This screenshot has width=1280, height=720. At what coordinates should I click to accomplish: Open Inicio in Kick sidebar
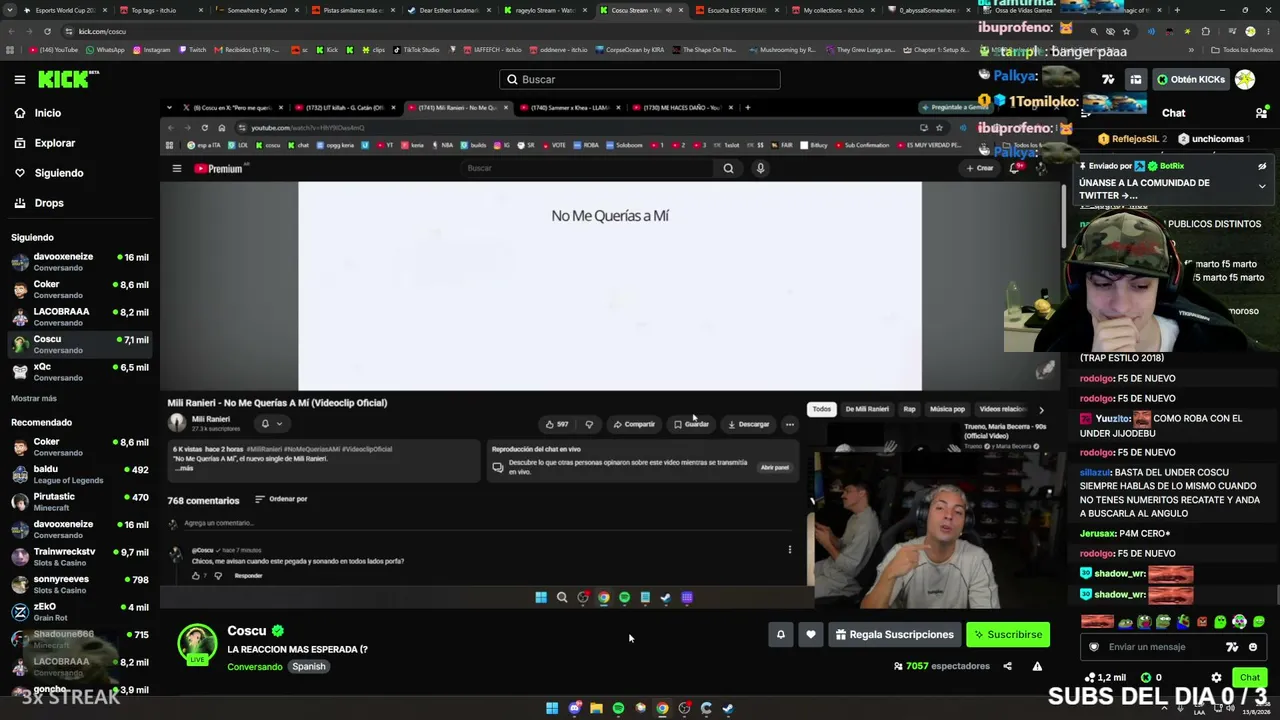click(48, 113)
